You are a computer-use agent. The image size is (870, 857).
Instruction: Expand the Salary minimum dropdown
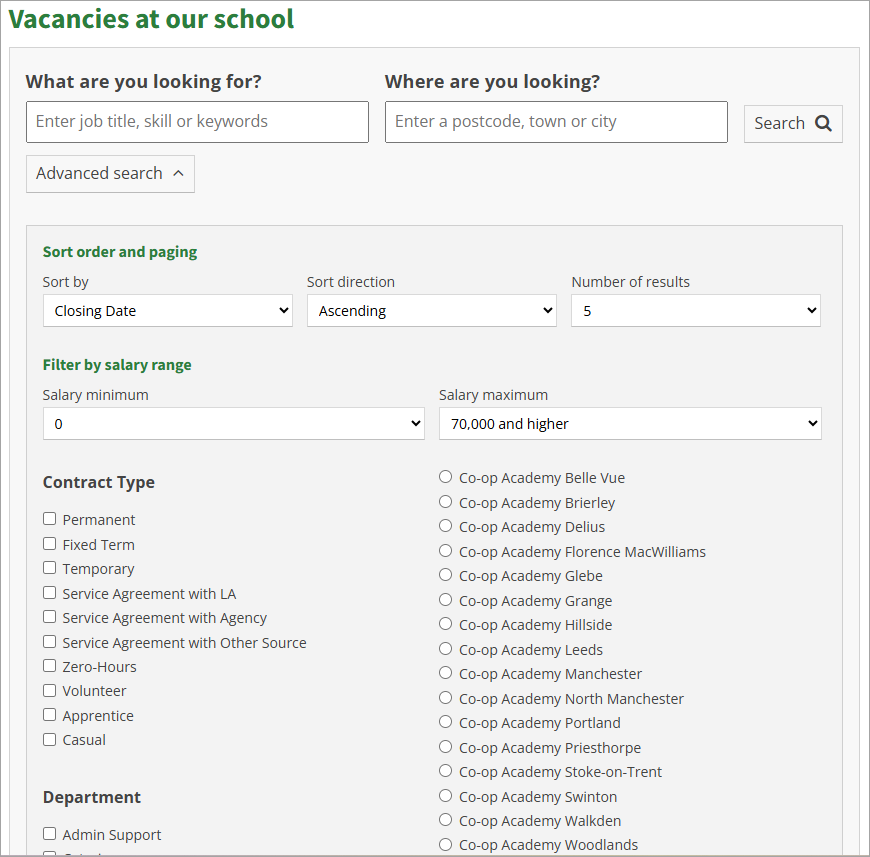[x=233, y=424]
